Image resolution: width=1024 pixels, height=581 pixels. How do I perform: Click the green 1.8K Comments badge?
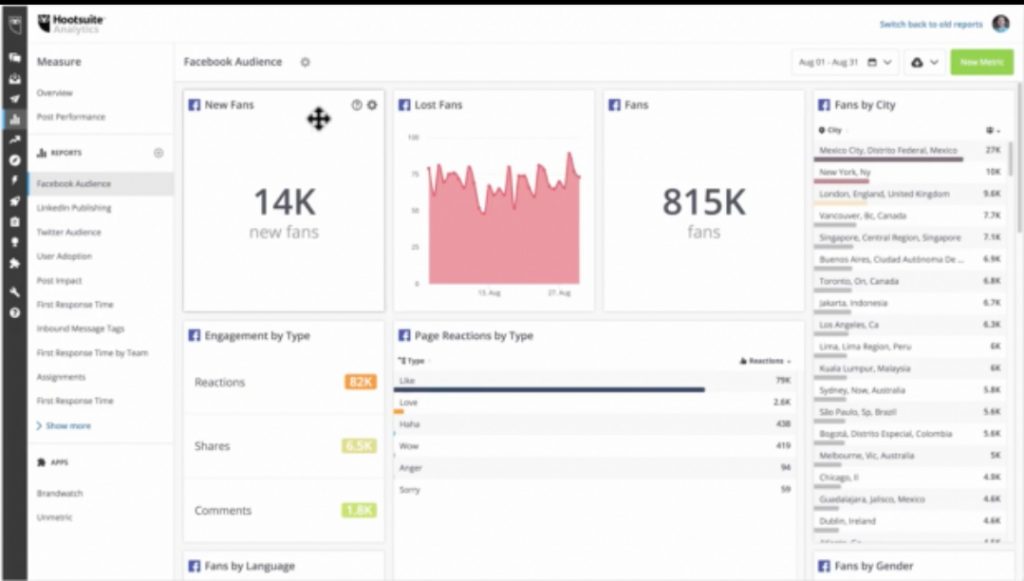tap(359, 510)
